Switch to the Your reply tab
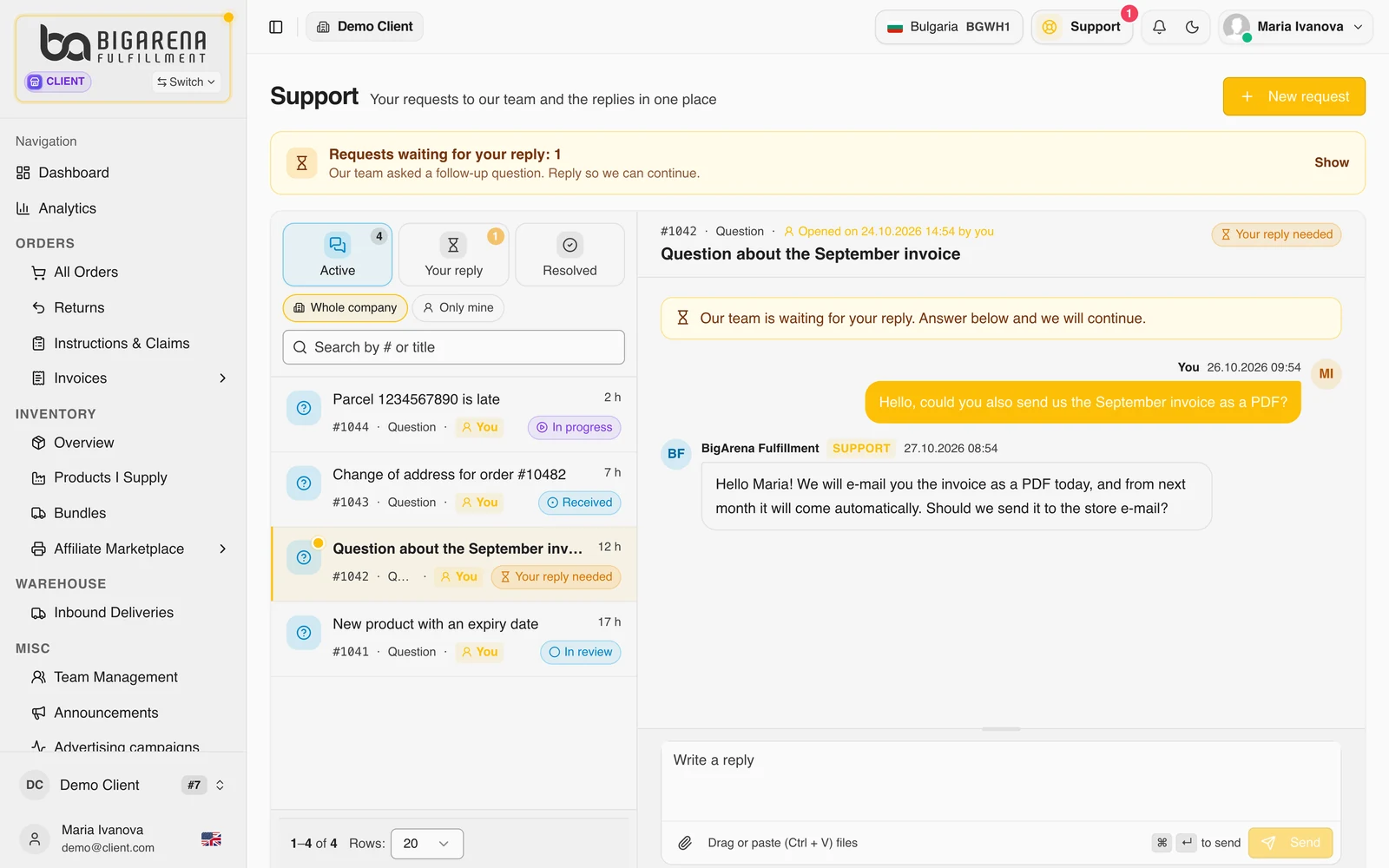Image resolution: width=1389 pixels, height=868 pixels. coord(454,255)
